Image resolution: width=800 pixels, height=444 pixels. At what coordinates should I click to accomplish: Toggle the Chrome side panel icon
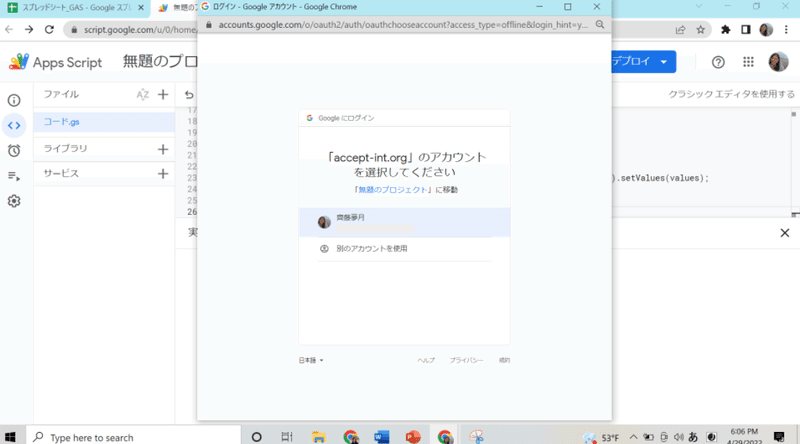746,30
